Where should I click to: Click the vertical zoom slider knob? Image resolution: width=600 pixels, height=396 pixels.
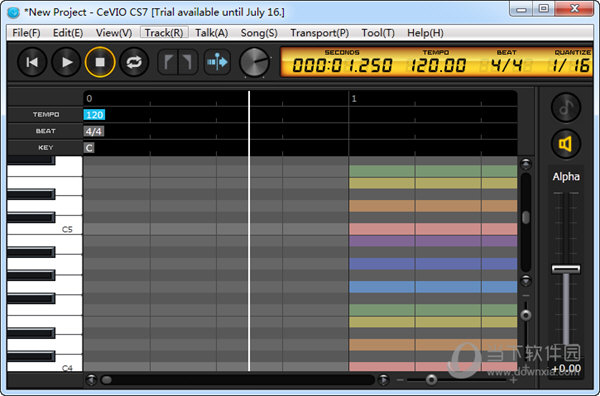[526, 315]
